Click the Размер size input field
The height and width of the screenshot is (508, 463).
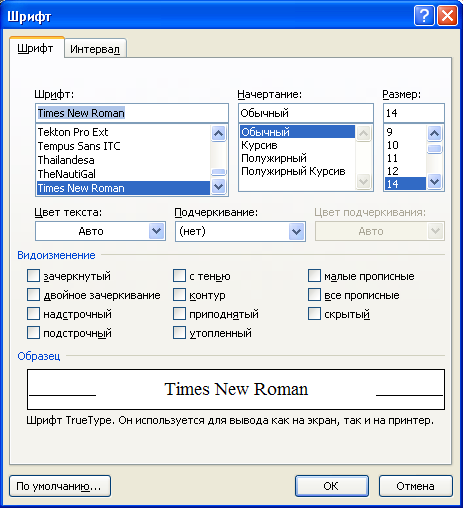click(x=414, y=113)
